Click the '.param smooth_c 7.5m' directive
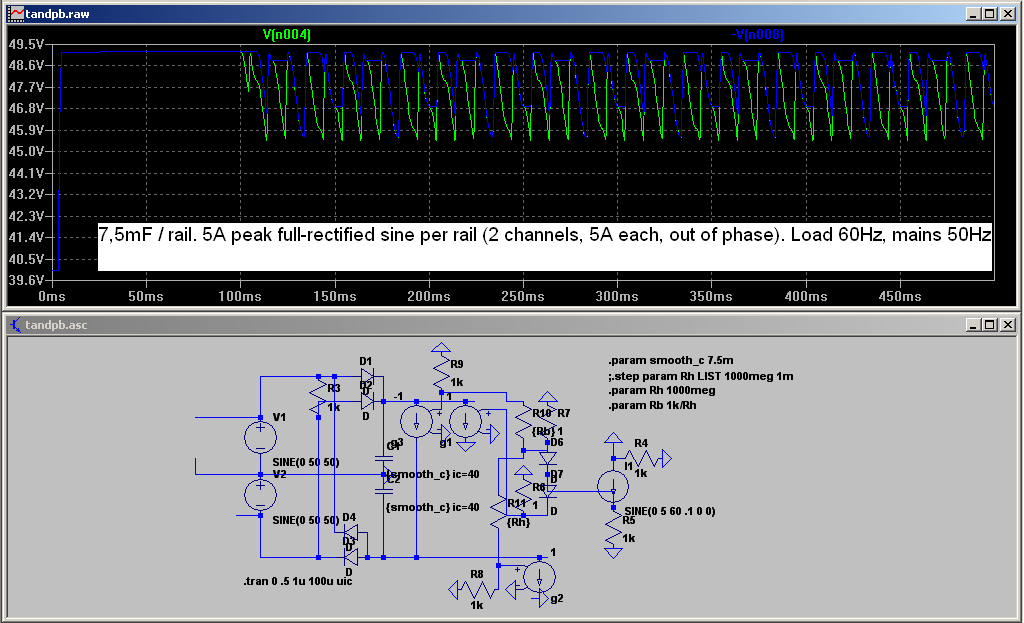Viewport: 1024px width, 623px height. [671, 360]
